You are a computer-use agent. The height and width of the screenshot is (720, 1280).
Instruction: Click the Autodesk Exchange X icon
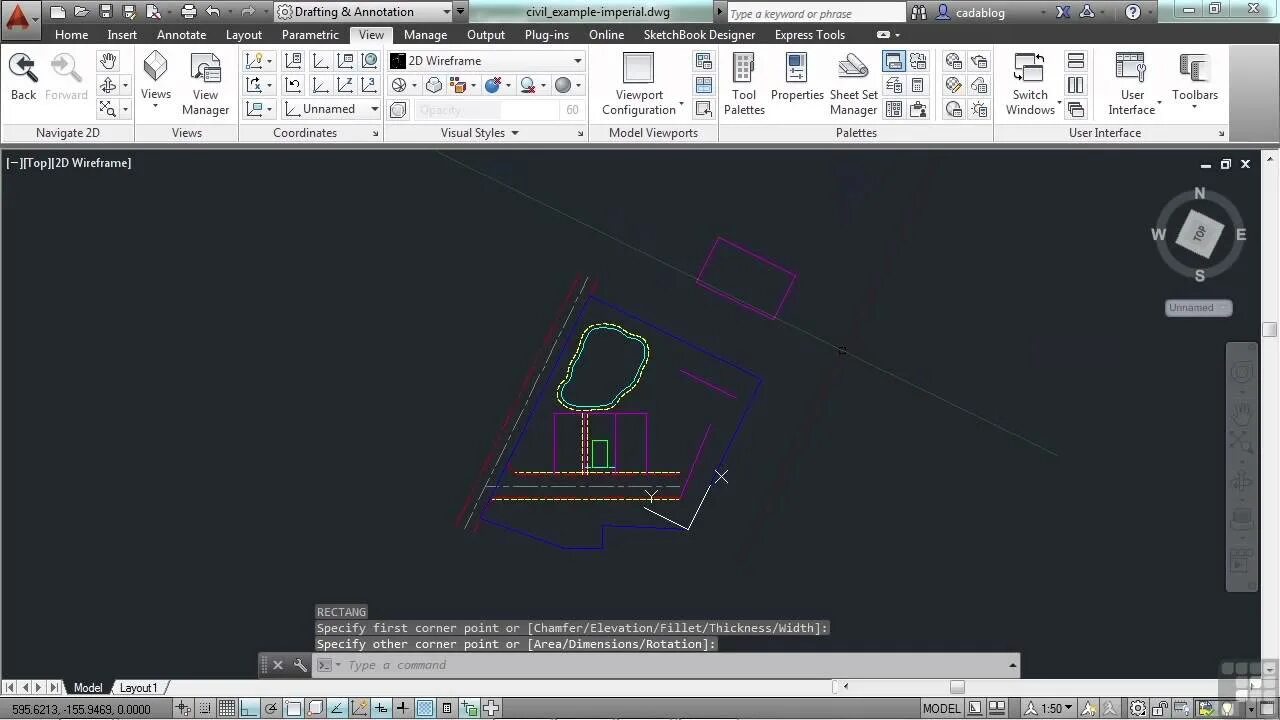(1063, 12)
